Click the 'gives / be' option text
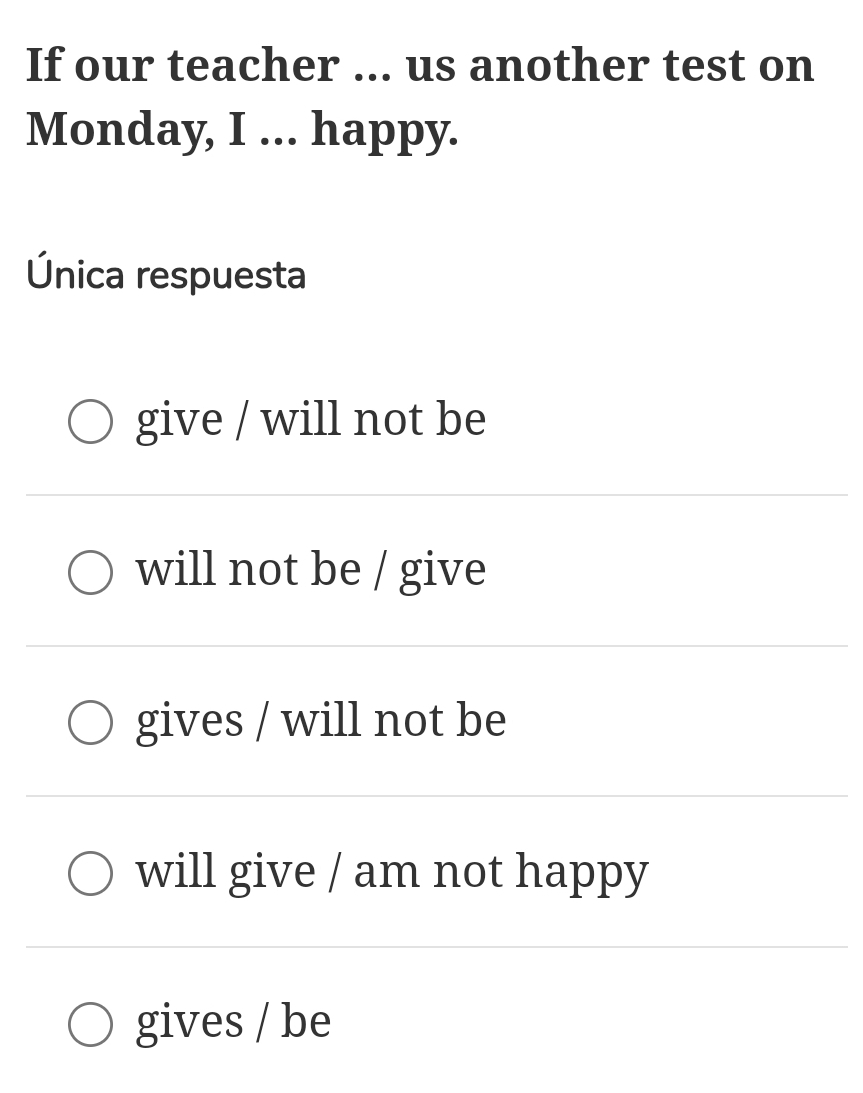 click(233, 1022)
